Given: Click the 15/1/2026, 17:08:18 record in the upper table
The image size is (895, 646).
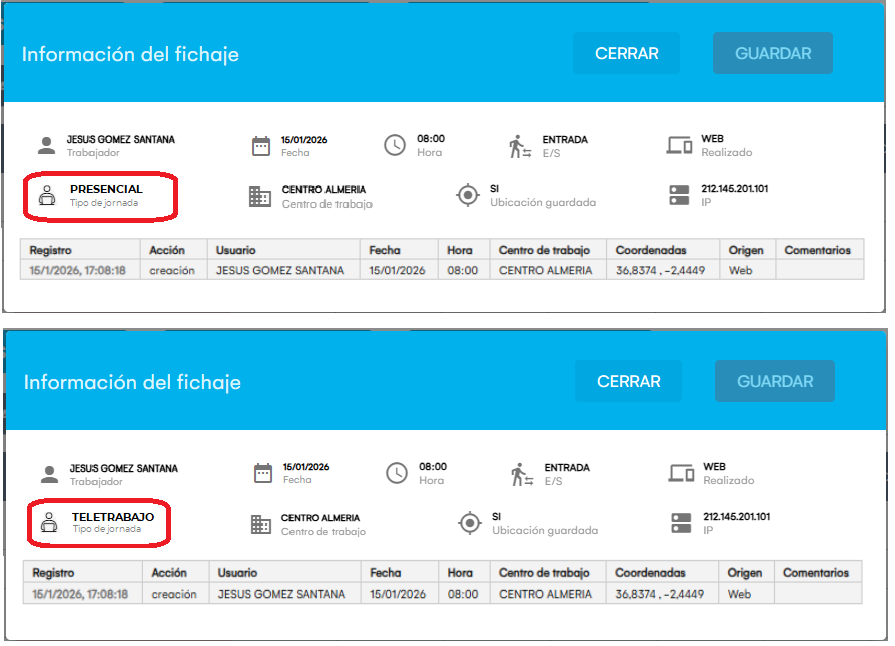Looking at the screenshot, I should [x=78, y=270].
